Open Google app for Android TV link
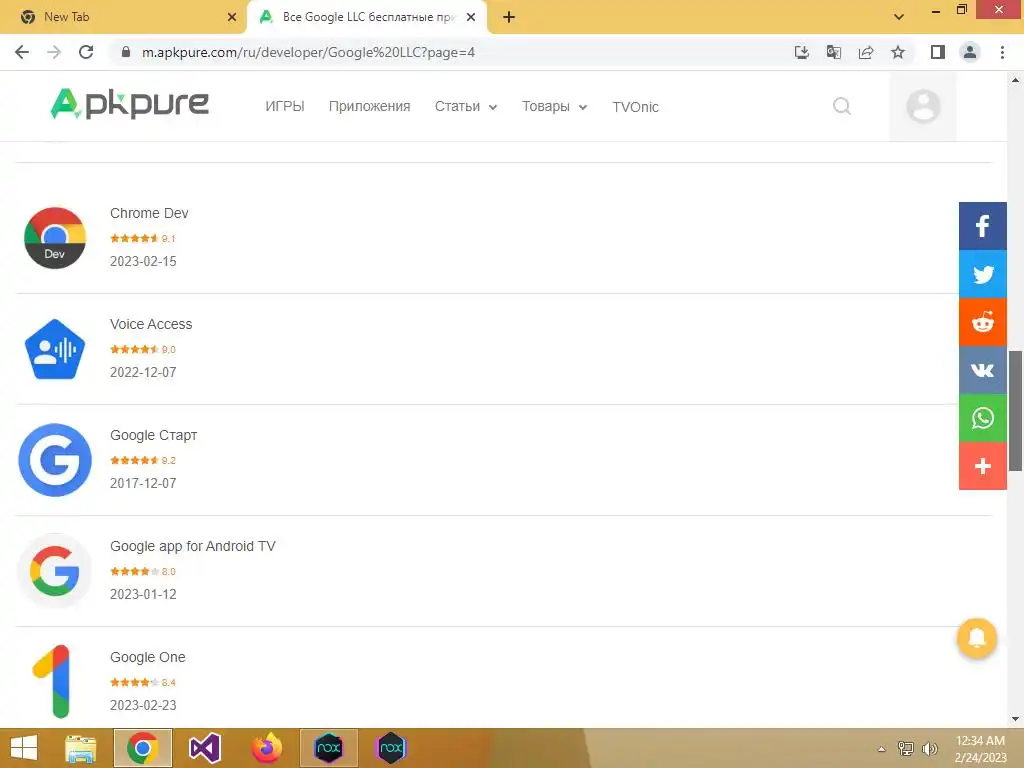Image resolution: width=1024 pixels, height=768 pixels. pyautogui.click(x=193, y=546)
